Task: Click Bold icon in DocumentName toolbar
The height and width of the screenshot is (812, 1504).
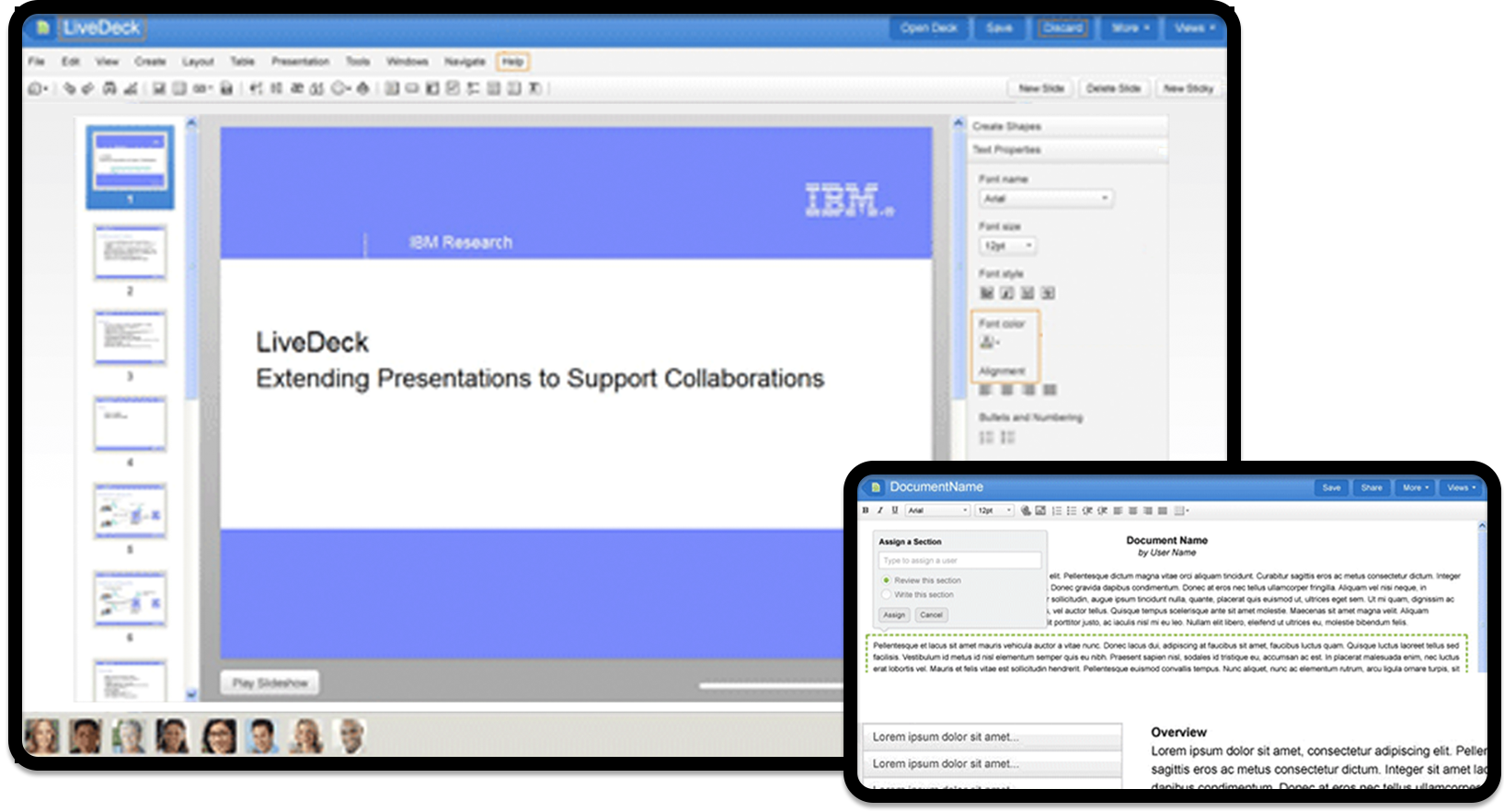Action: (865, 510)
